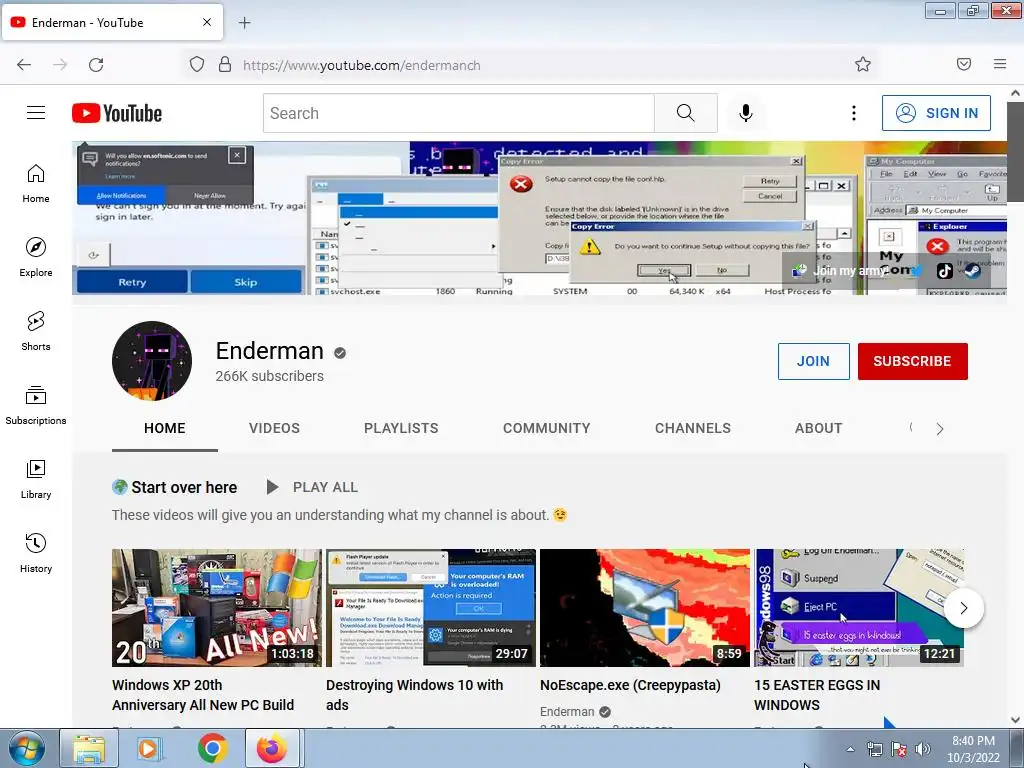Image resolution: width=1024 pixels, height=768 pixels.
Task: Advance video shelf with next arrow
Action: (963, 608)
